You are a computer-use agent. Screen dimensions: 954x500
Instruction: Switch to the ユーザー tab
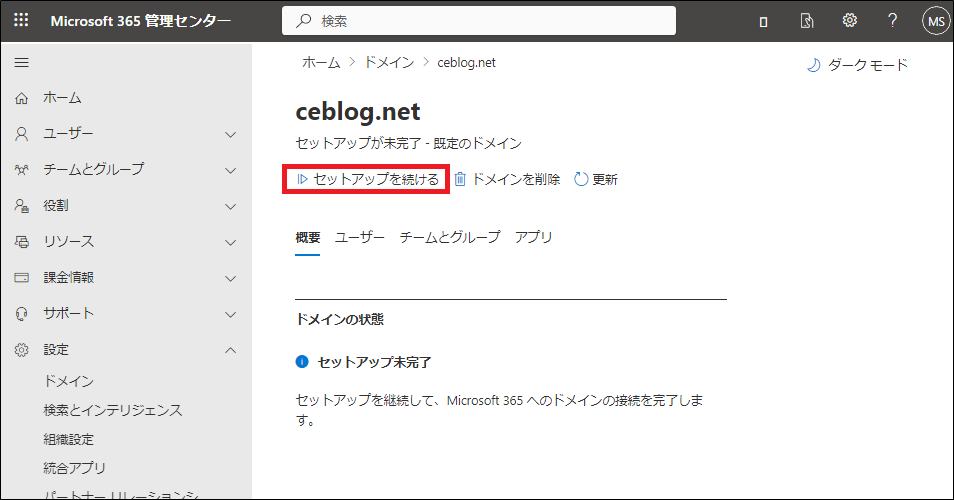pos(360,237)
